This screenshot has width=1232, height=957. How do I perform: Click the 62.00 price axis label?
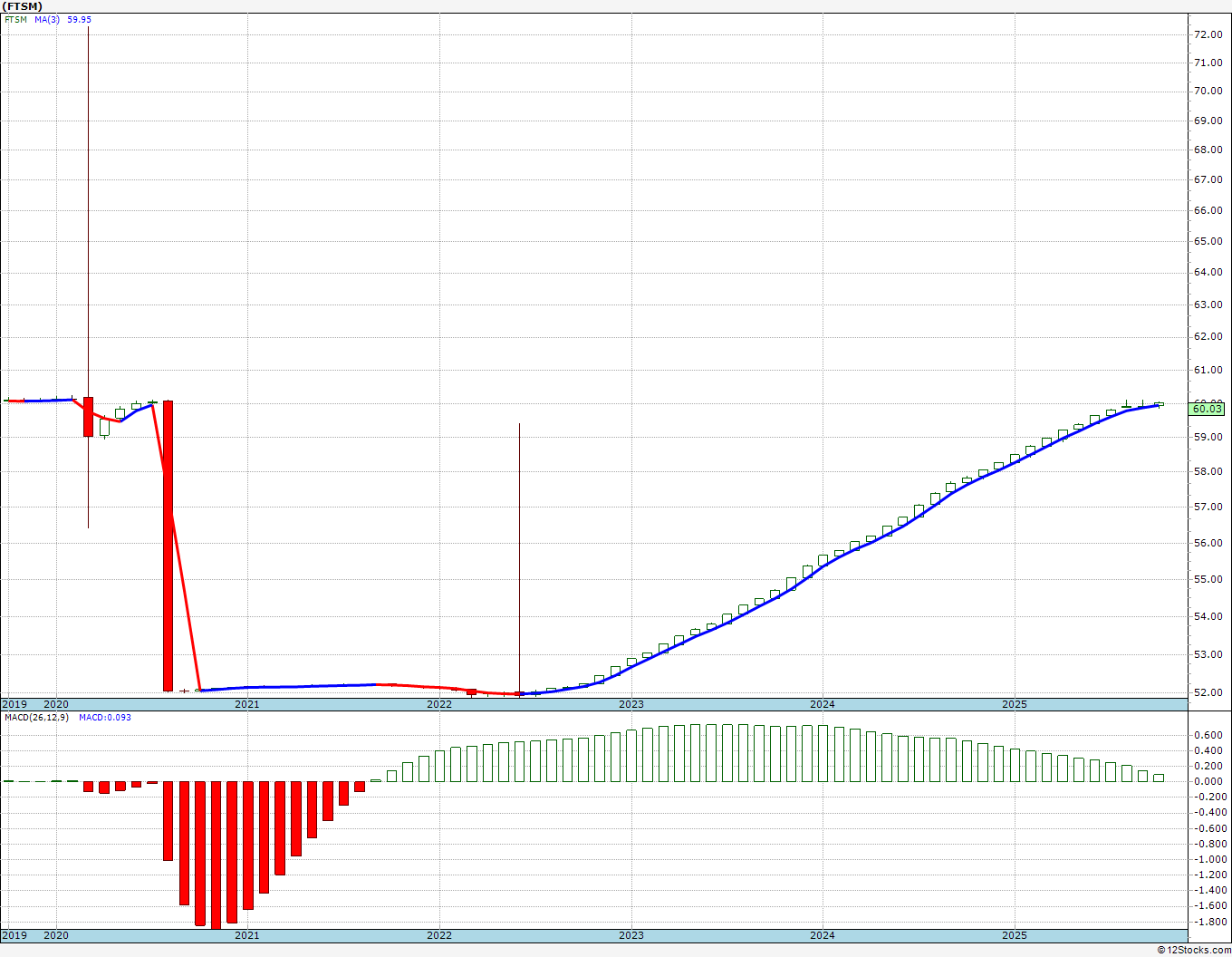pyautogui.click(x=1208, y=336)
